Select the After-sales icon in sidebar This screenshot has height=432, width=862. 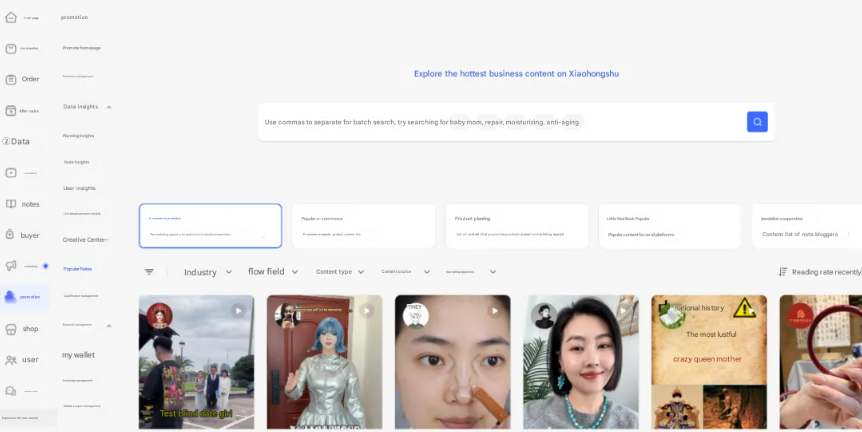tap(10, 110)
